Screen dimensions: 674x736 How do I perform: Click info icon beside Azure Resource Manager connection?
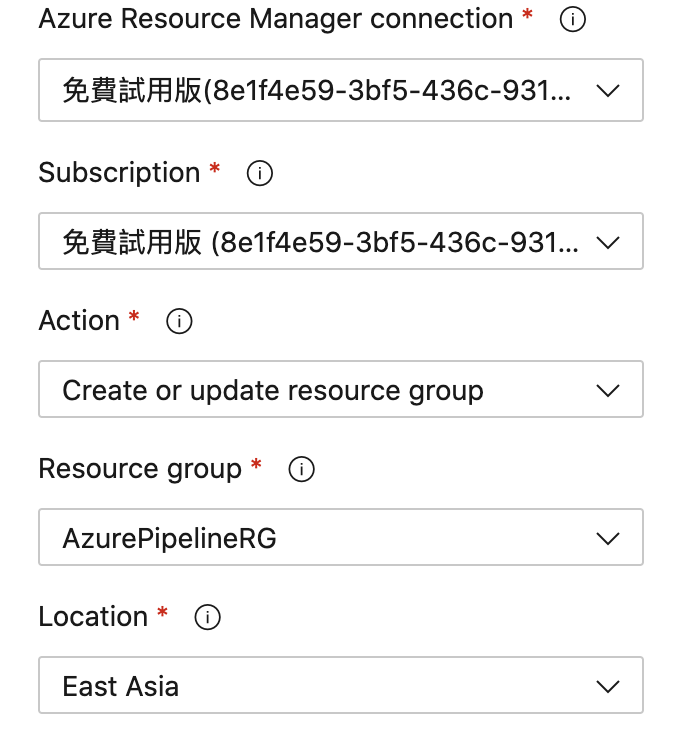[x=572, y=21]
